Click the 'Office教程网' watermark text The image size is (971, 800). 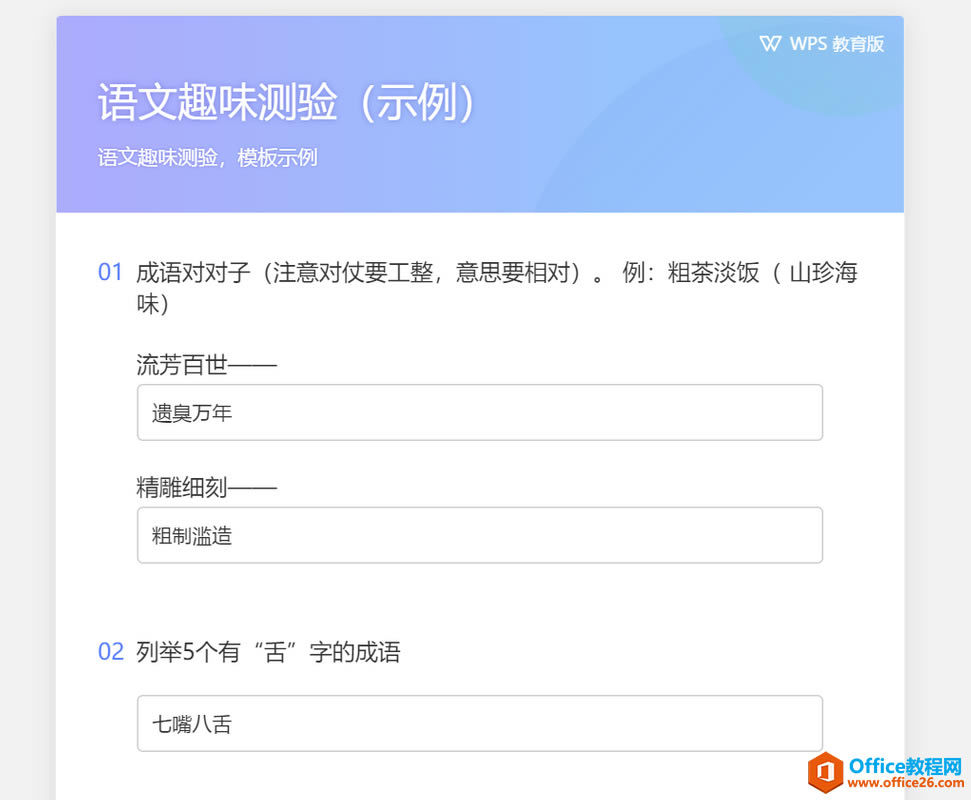click(904, 767)
